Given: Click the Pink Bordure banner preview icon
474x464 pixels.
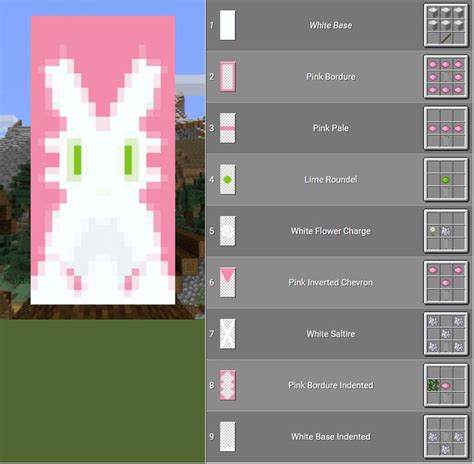Looking at the screenshot, I should (228, 77).
